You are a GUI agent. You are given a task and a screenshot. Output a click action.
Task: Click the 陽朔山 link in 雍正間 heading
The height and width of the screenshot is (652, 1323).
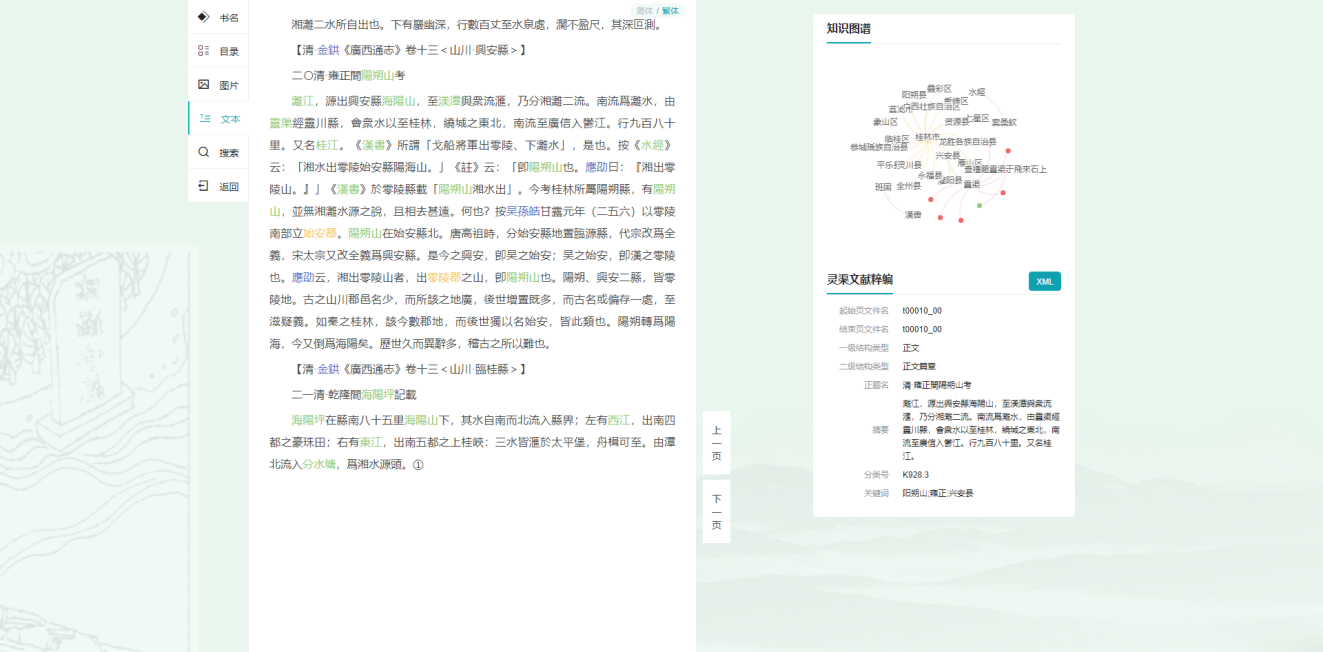tap(378, 75)
